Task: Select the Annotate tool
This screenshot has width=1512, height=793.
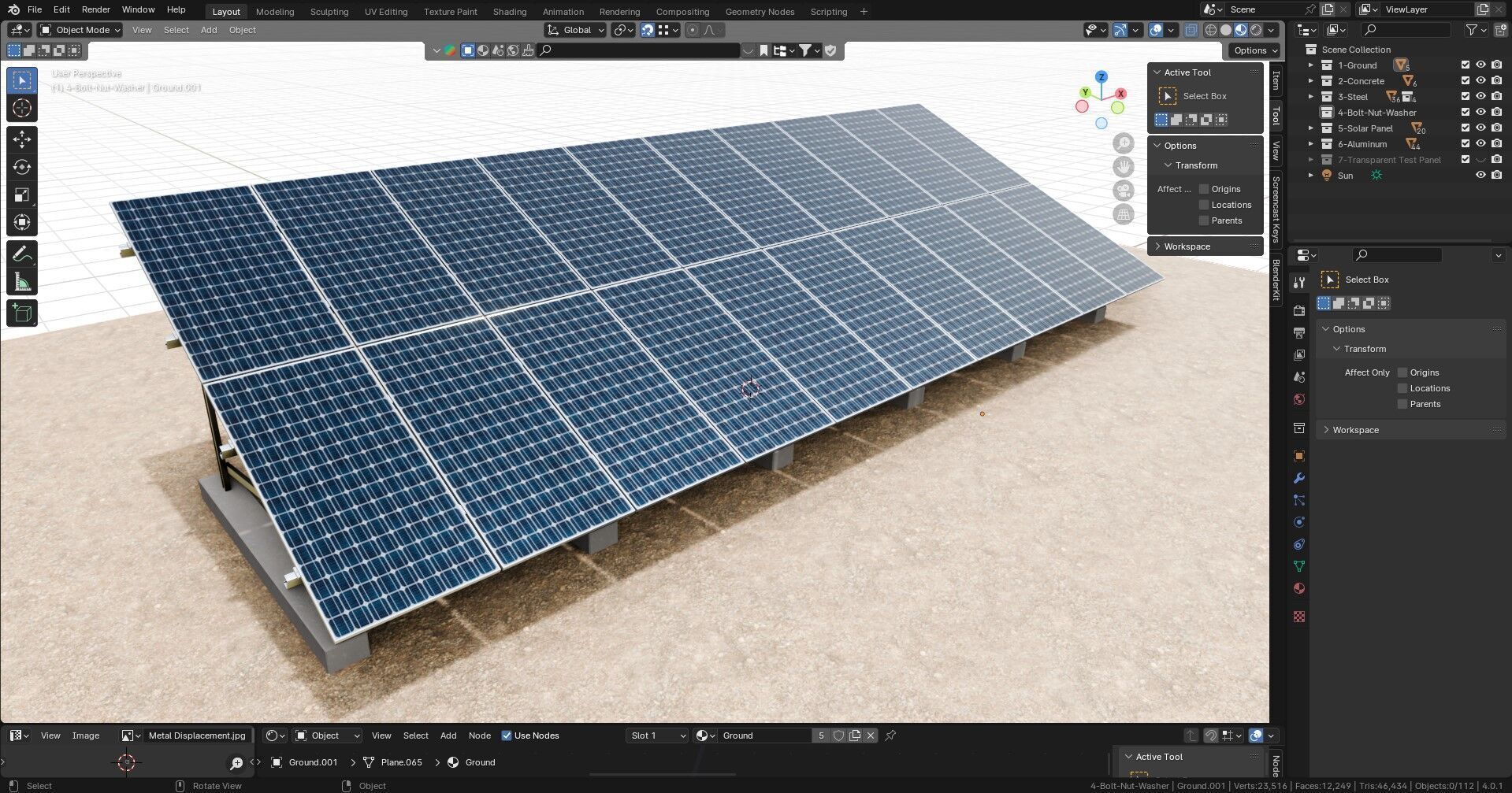Action: point(22,254)
